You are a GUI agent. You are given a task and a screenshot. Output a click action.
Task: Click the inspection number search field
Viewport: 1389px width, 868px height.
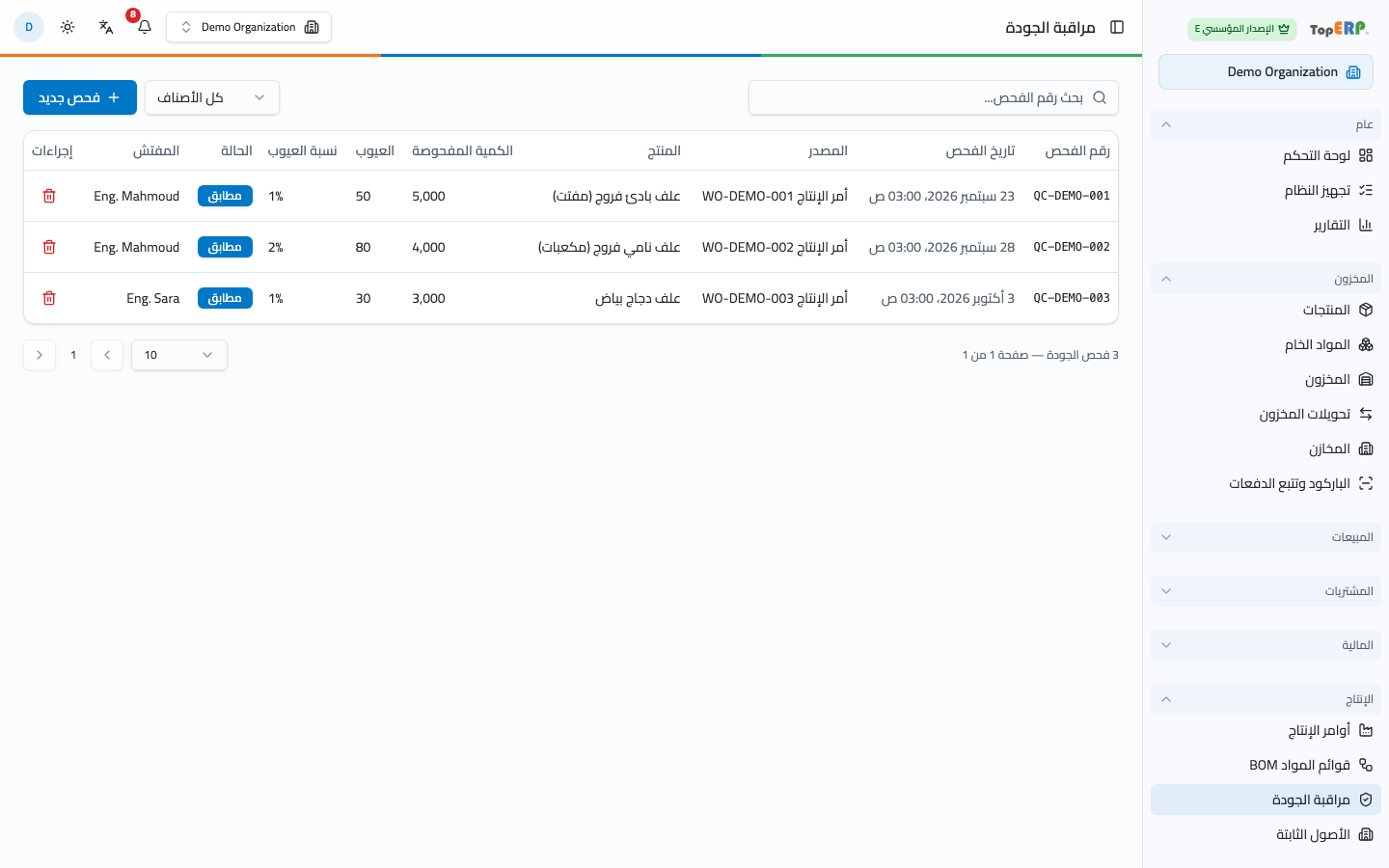point(934,97)
